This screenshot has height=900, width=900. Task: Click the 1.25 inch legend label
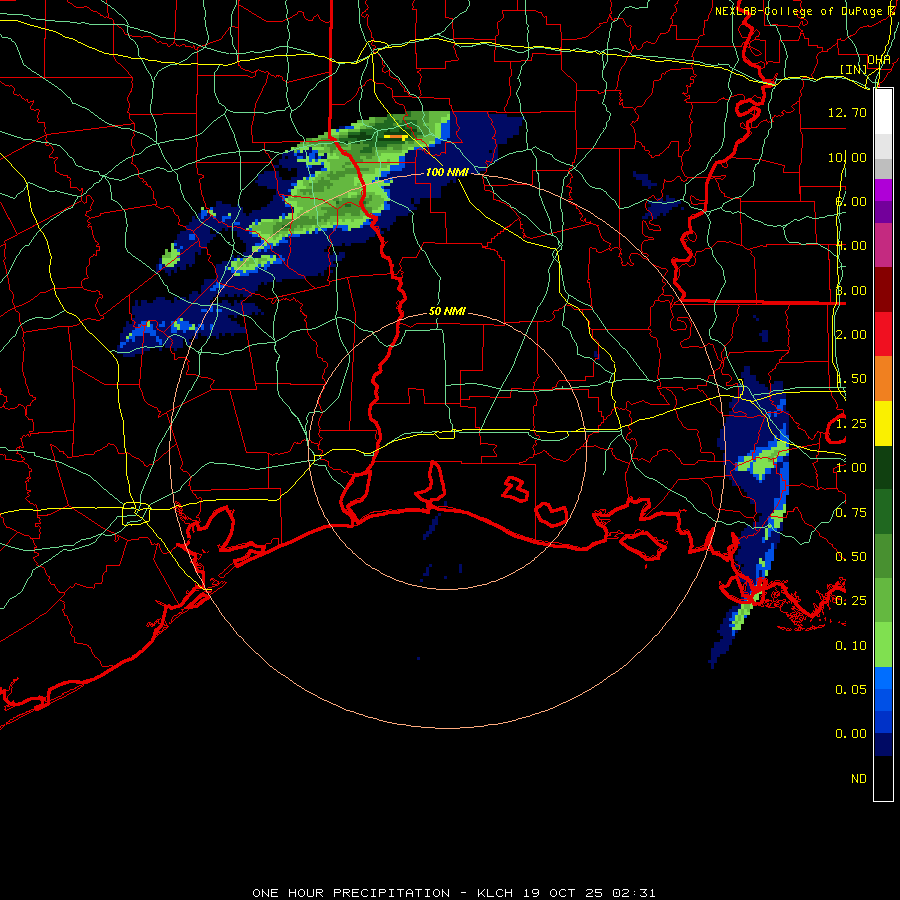(851, 424)
